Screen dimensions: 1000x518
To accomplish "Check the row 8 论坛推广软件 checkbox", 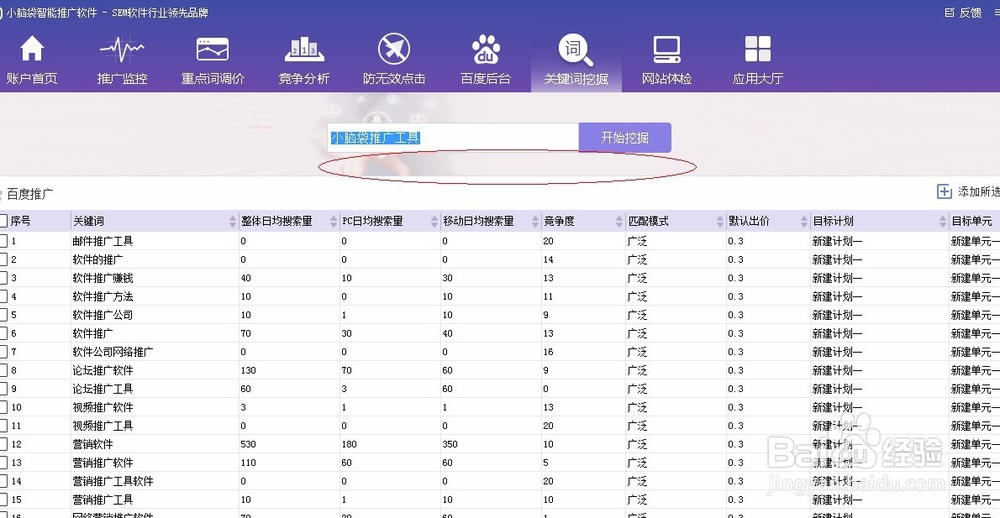I will tap(3, 371).
